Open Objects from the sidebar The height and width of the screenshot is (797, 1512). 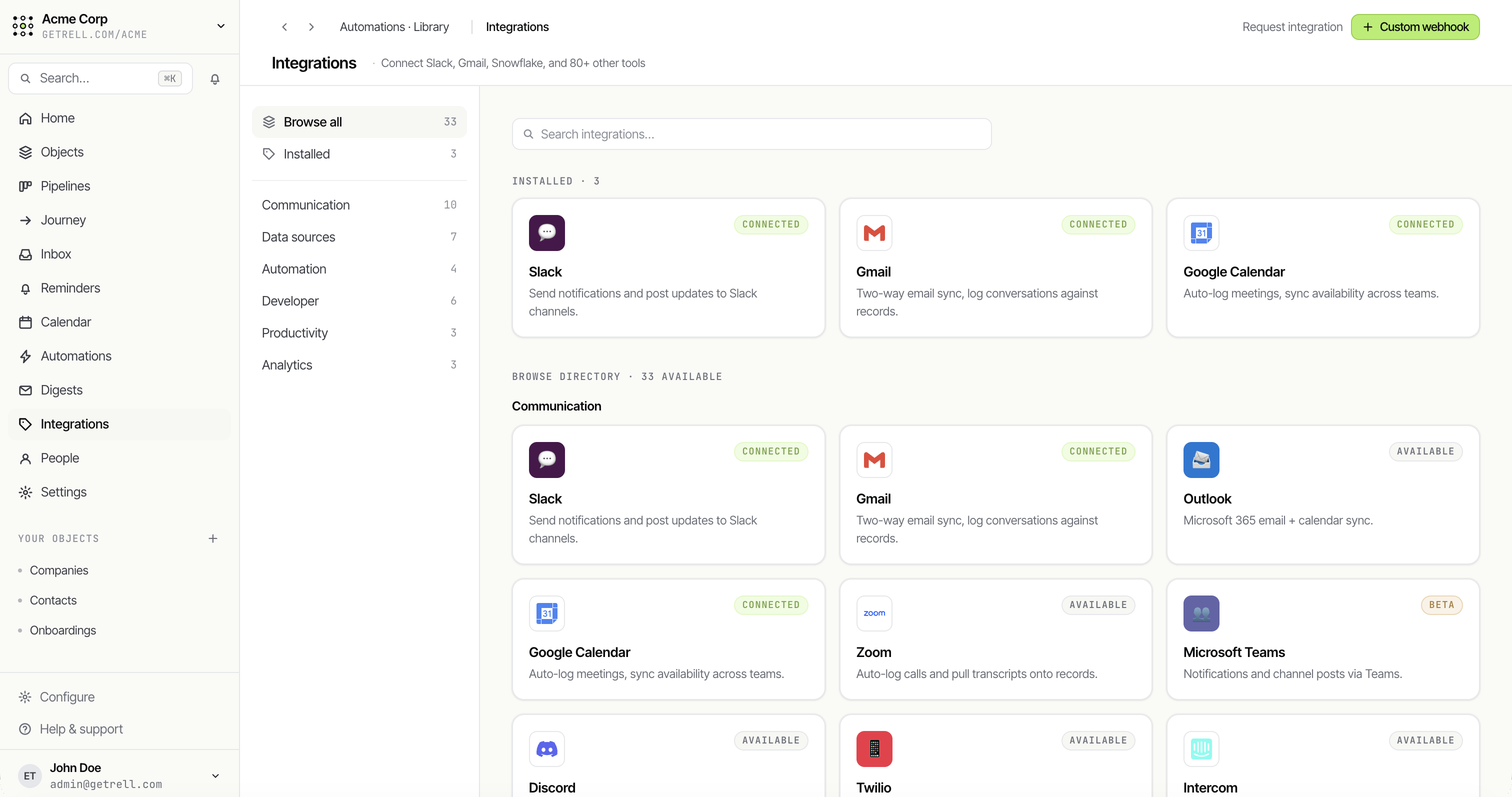[119, 152]
